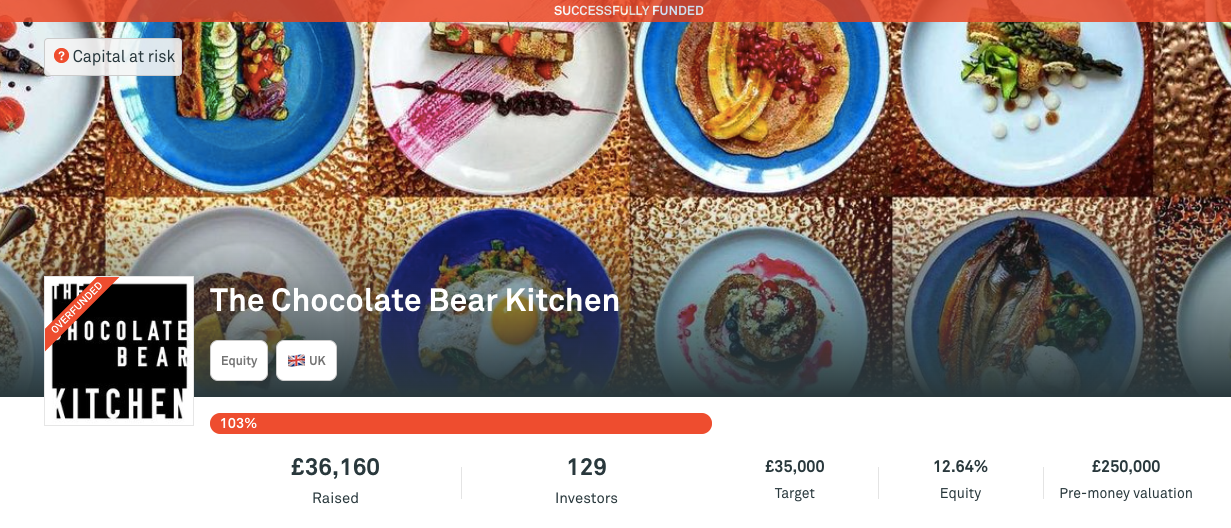This screenshot has height=528, width=1231.
Task: Click the Target label
Action: coord(794,493)
